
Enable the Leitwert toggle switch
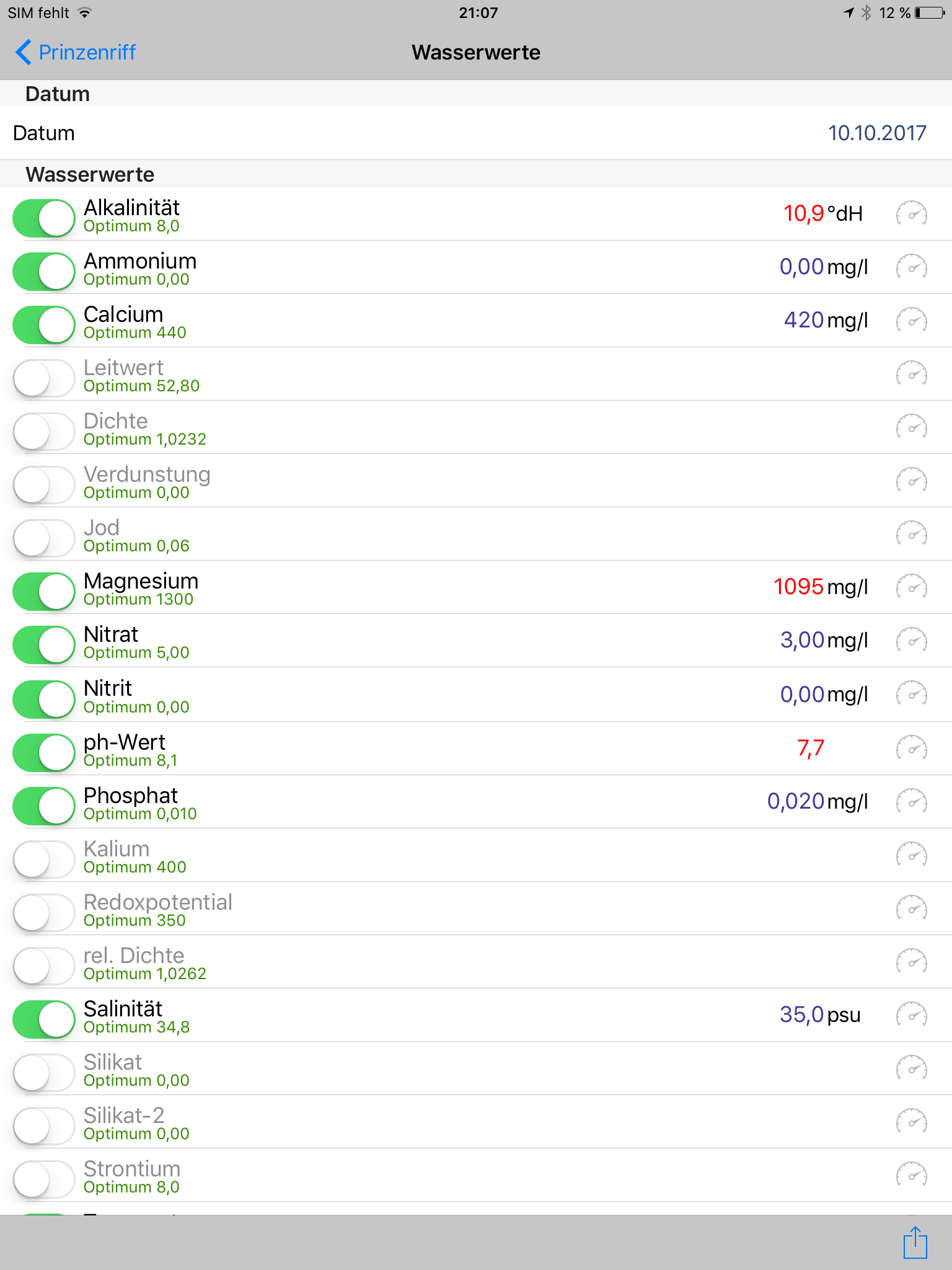click(44, 378)
